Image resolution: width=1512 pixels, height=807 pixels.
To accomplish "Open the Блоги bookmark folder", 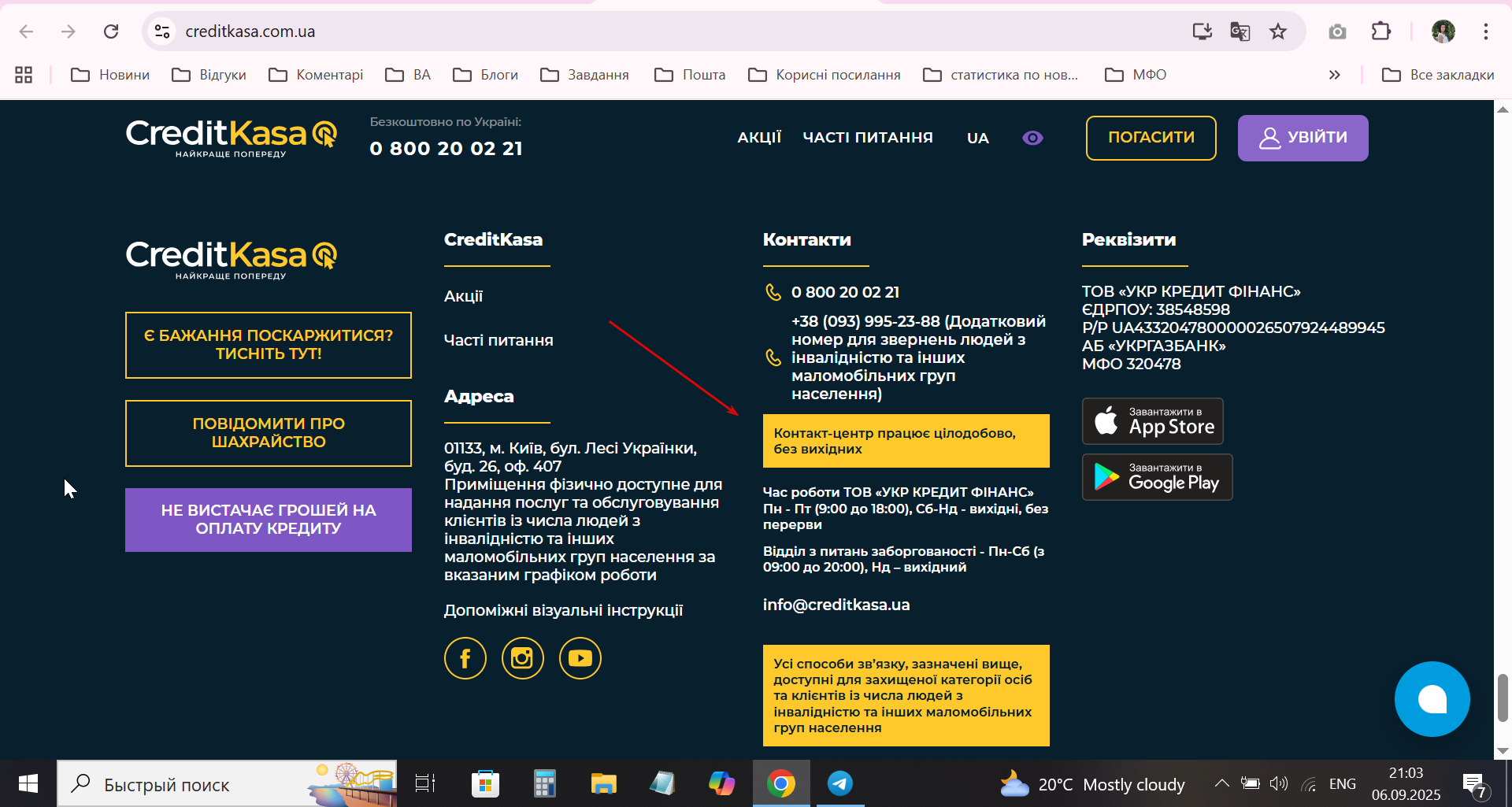I will pyautogui.click(x=486, y=75).
